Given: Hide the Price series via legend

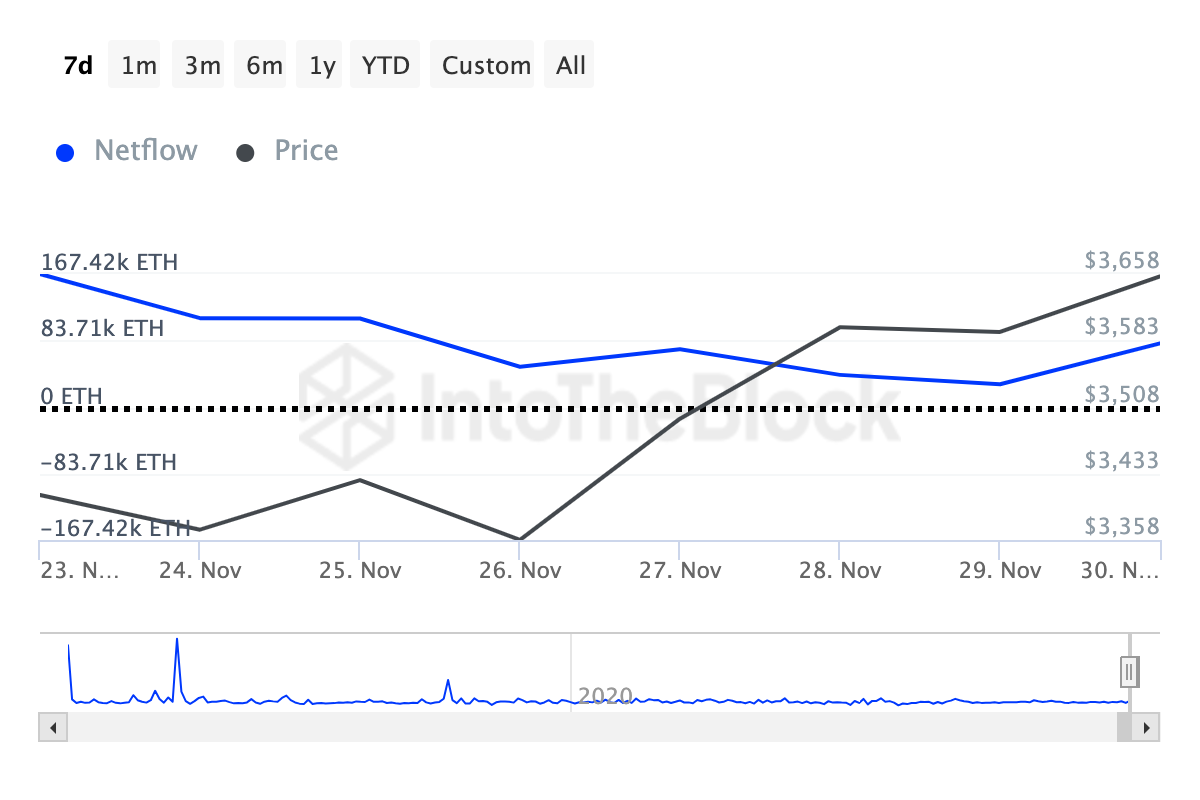Looking at the screenshot, I should (305, 150).
